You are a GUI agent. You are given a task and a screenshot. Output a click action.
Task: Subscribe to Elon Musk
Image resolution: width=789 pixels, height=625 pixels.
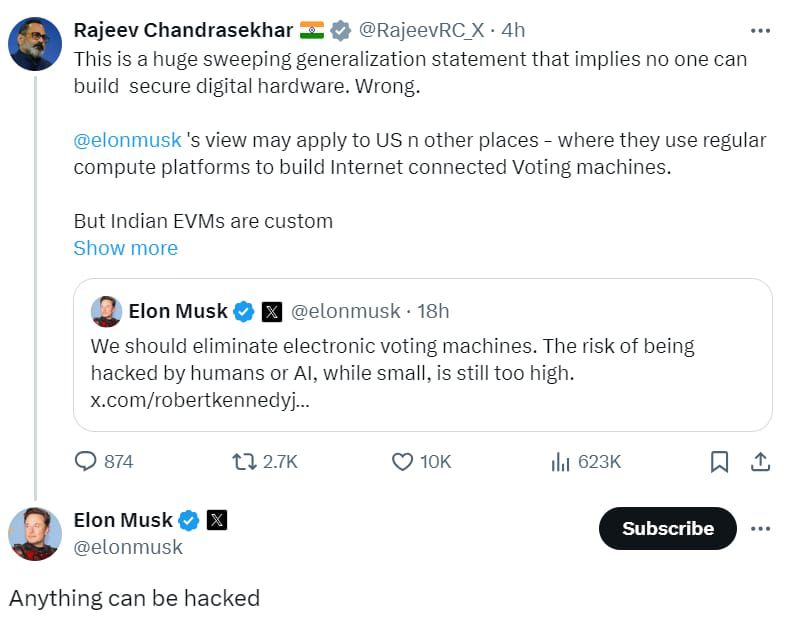pos(668,528)
